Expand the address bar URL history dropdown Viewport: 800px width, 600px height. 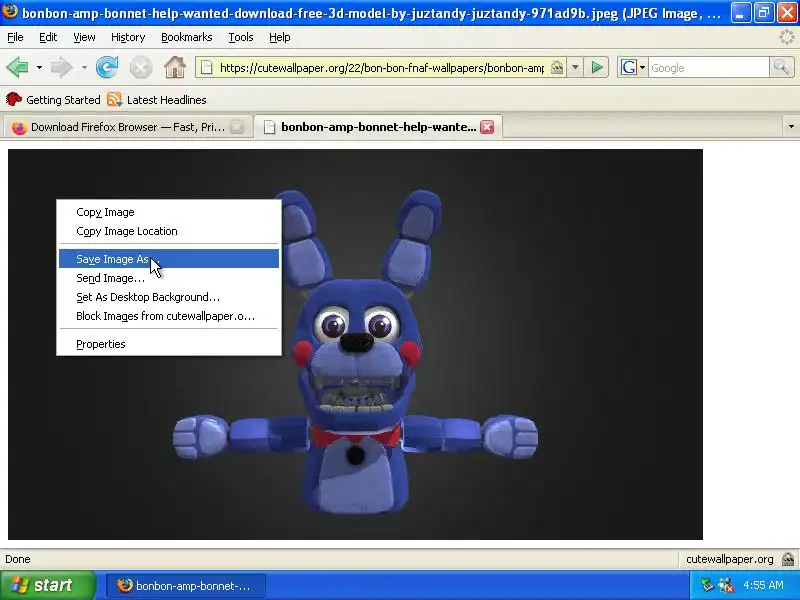point(575,67)
